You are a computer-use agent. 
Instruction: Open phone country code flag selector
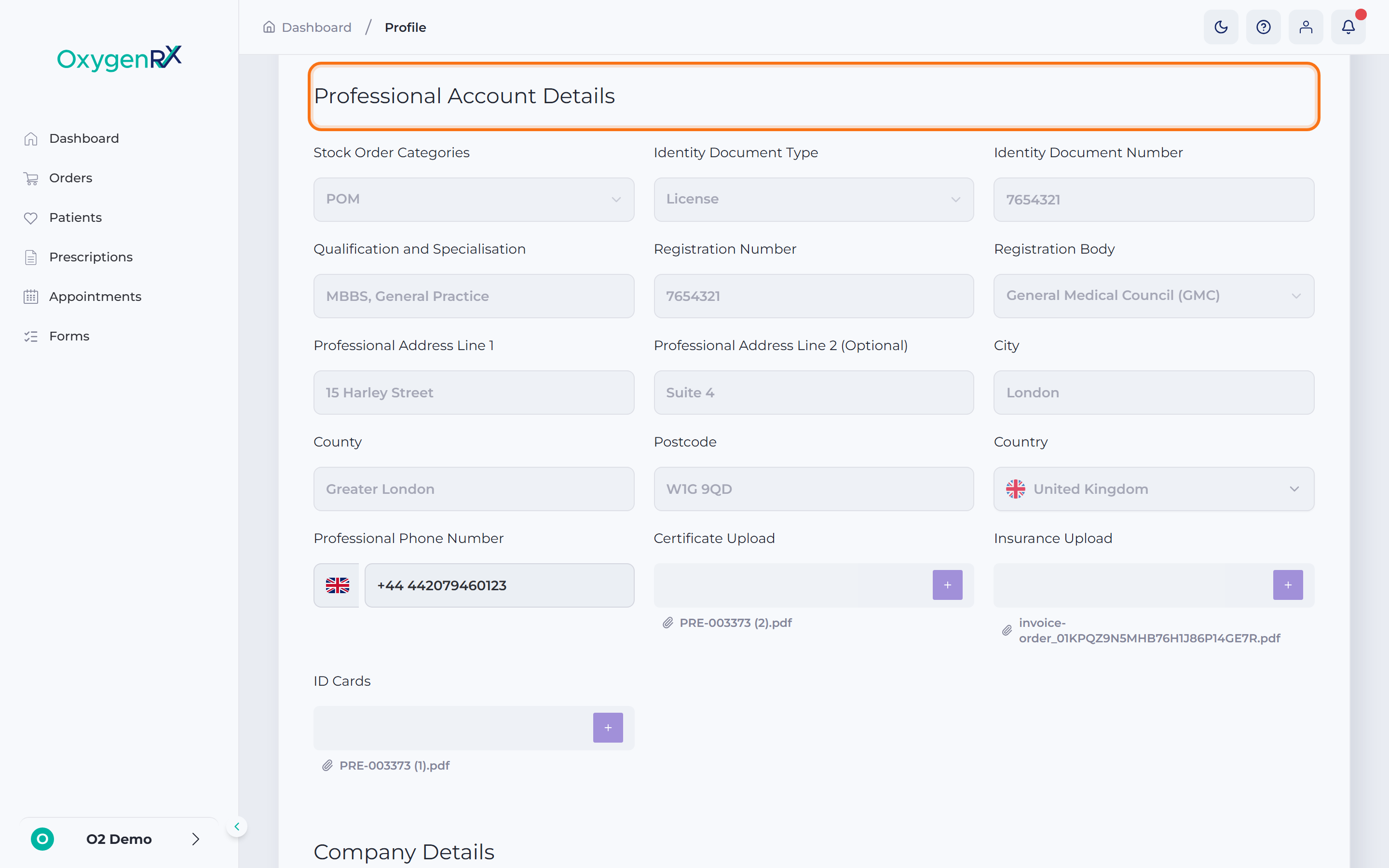337,585
